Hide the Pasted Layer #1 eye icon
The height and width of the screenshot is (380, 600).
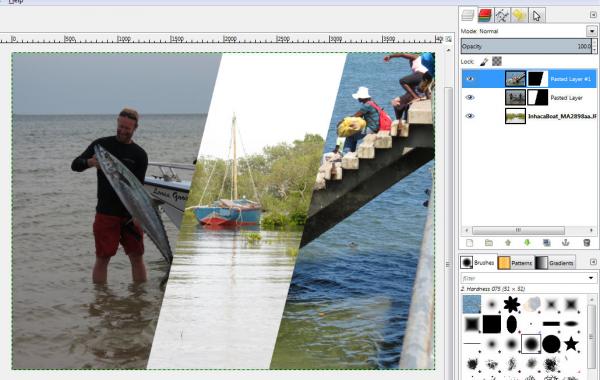[x=470, y=79]
